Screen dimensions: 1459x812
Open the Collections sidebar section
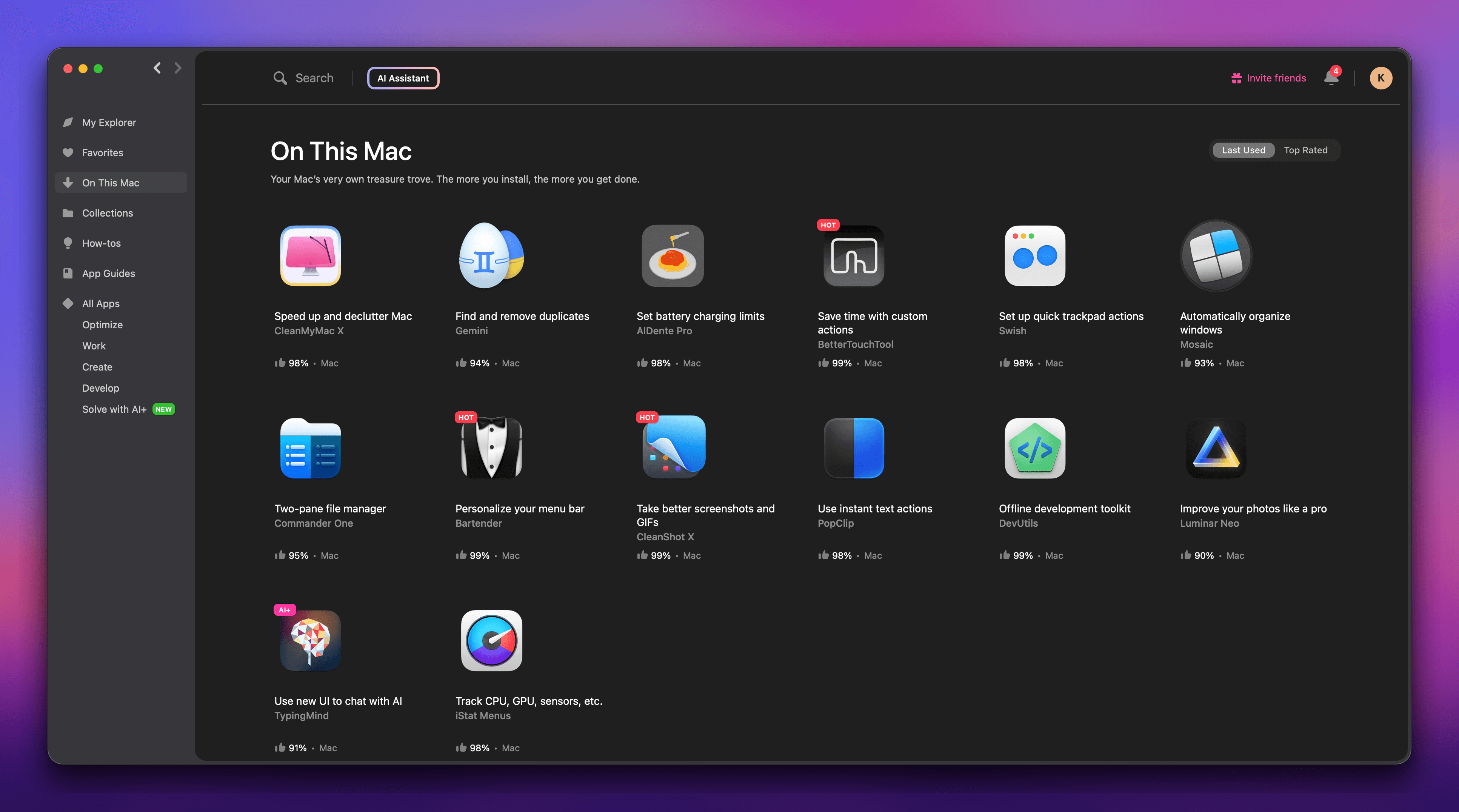(x=107, y=213)
